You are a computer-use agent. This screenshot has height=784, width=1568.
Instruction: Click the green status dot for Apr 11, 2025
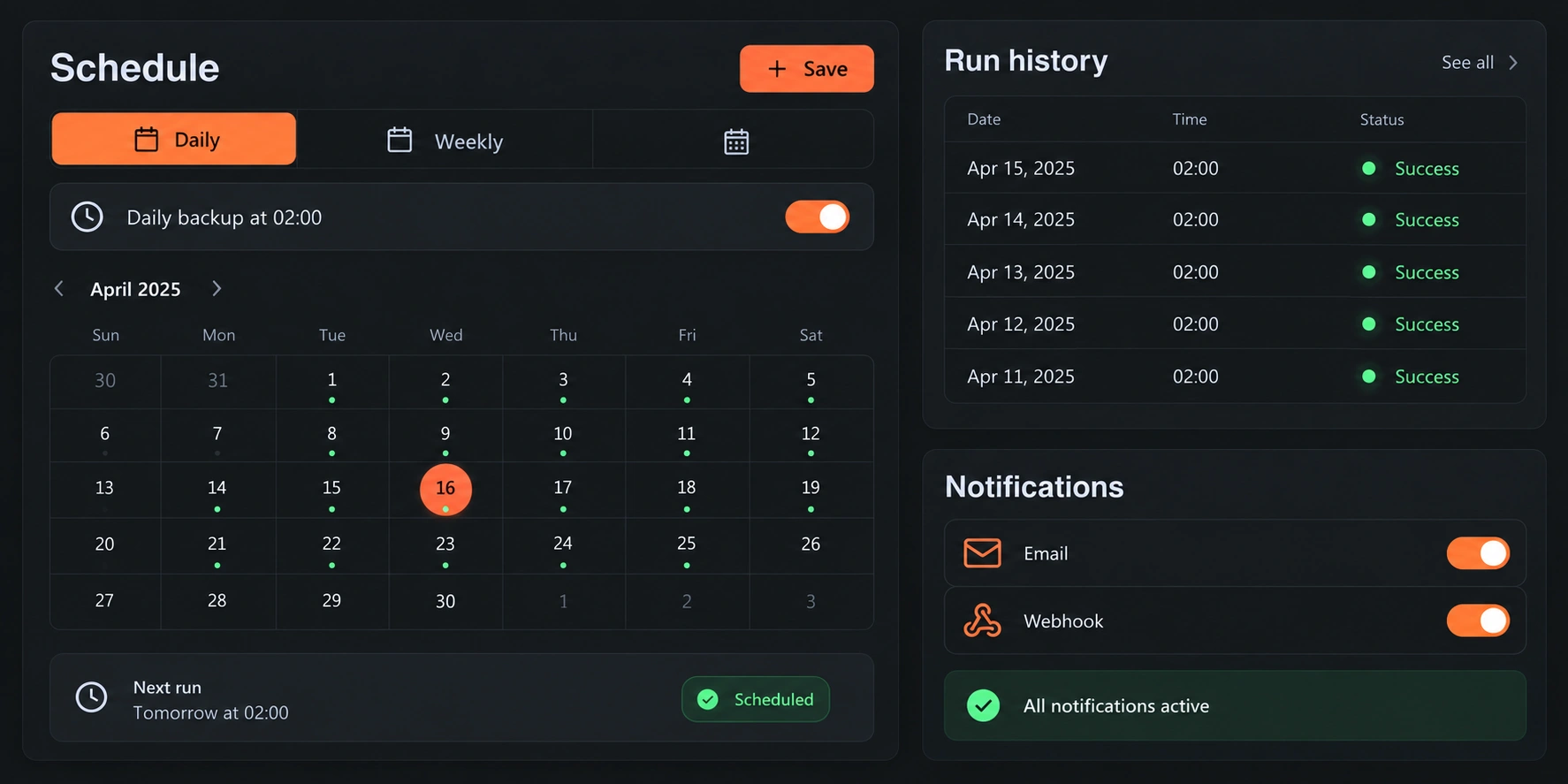(1368, 377)
